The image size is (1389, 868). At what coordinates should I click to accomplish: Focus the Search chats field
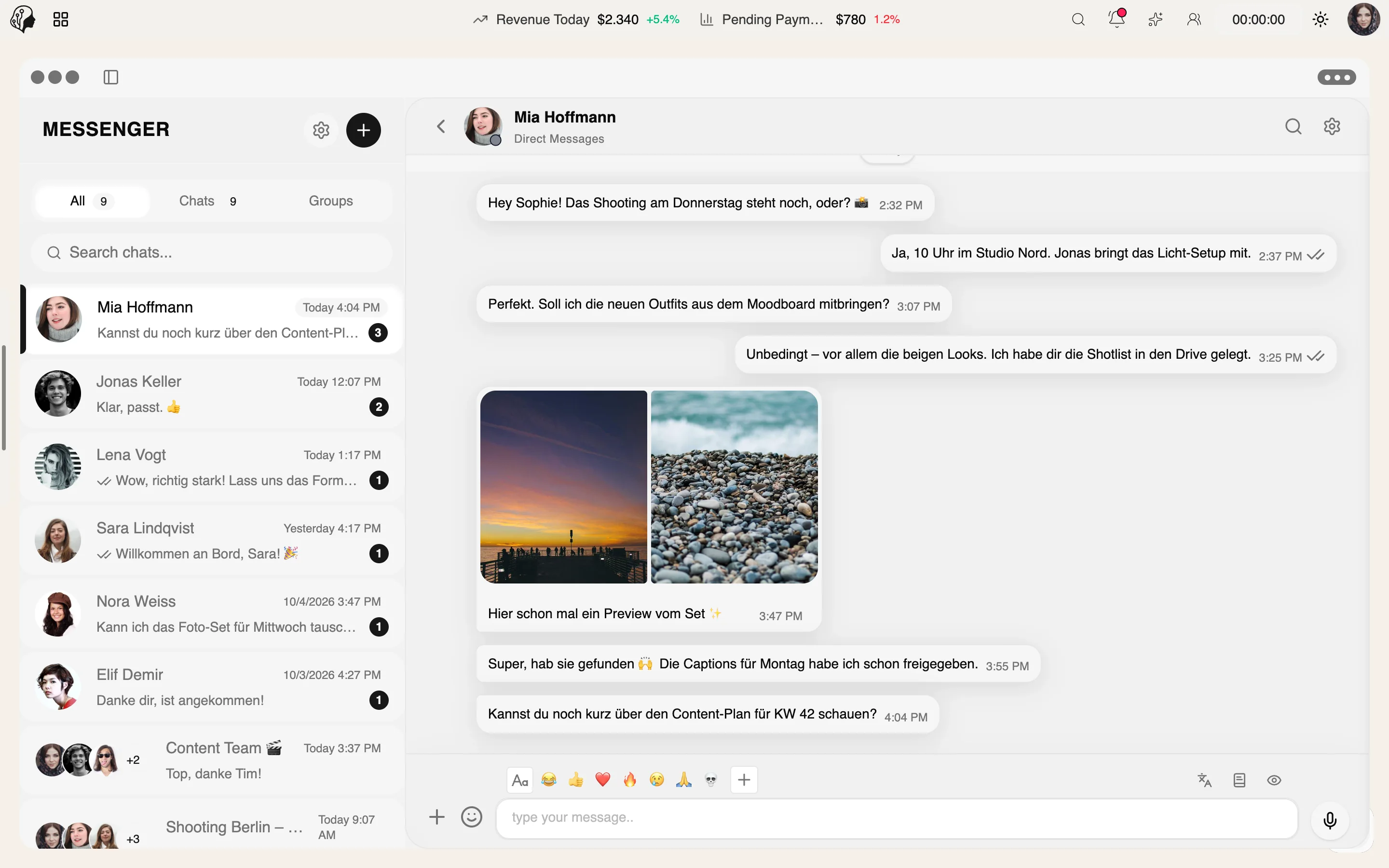[212, 253]
